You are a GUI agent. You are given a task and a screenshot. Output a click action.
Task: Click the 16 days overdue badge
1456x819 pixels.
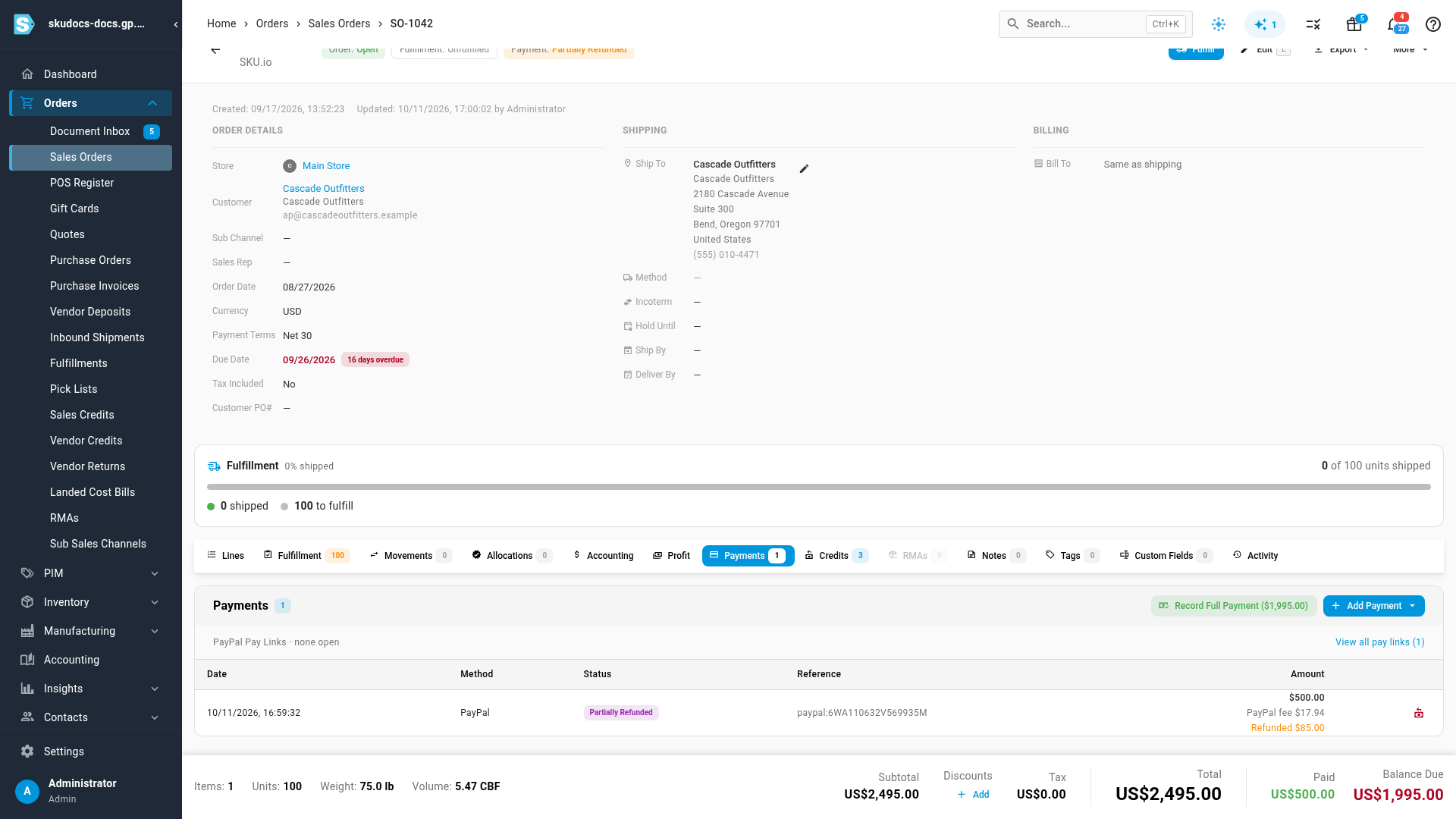click(375, 360)
